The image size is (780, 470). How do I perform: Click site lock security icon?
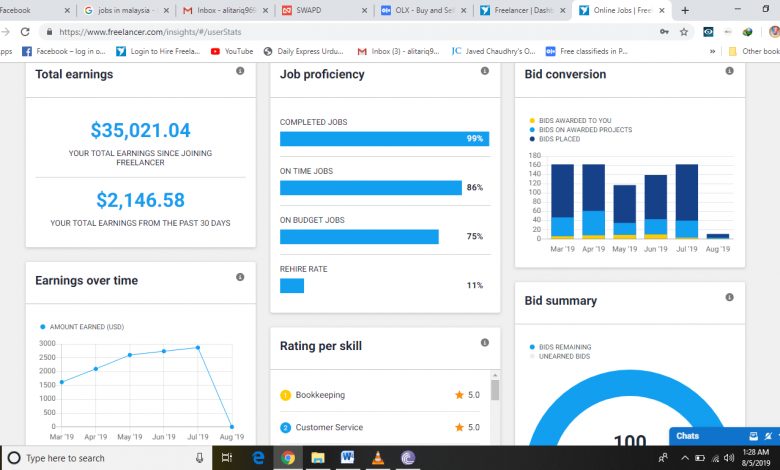[49, 32]
